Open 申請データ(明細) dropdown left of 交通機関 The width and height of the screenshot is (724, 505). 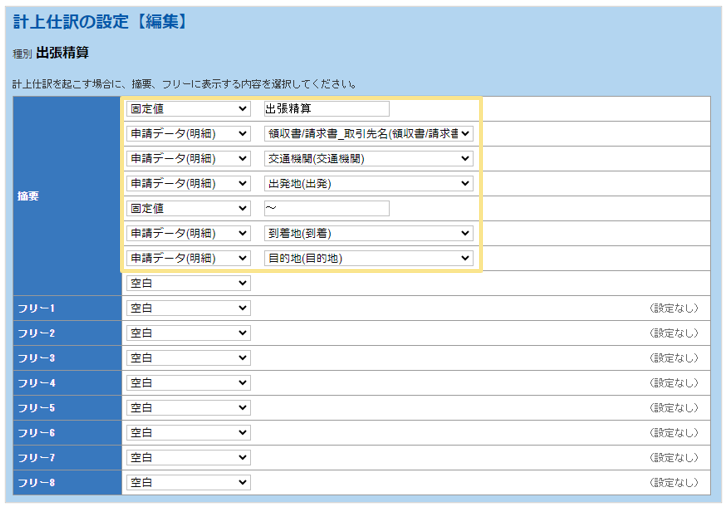(x=188, y=158)
